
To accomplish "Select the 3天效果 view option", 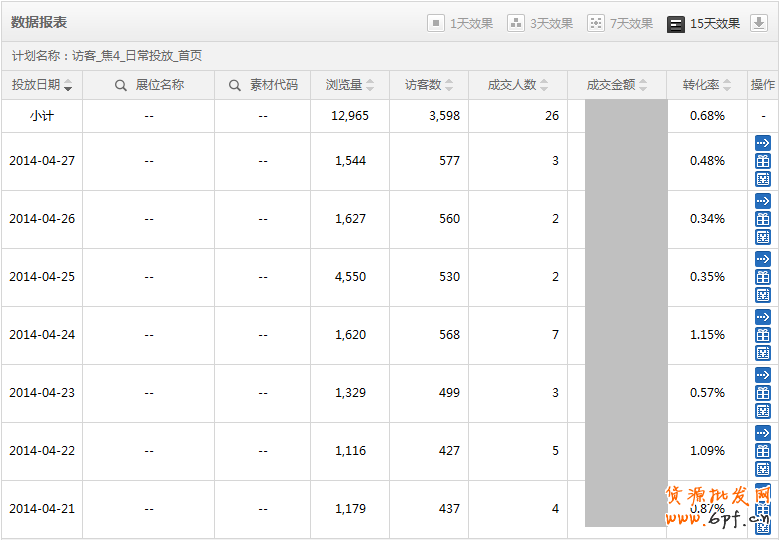I will point(540,23).
